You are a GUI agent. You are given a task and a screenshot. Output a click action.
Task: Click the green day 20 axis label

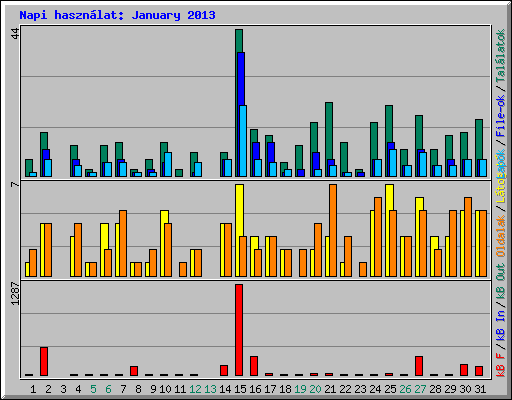click(x=315, y=389)
